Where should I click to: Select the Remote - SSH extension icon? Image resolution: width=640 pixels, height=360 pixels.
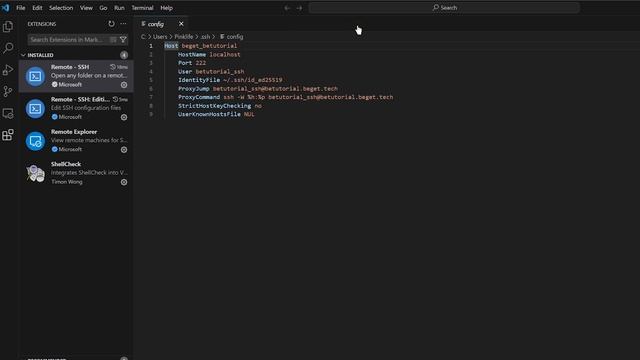[x=36, y=76]
